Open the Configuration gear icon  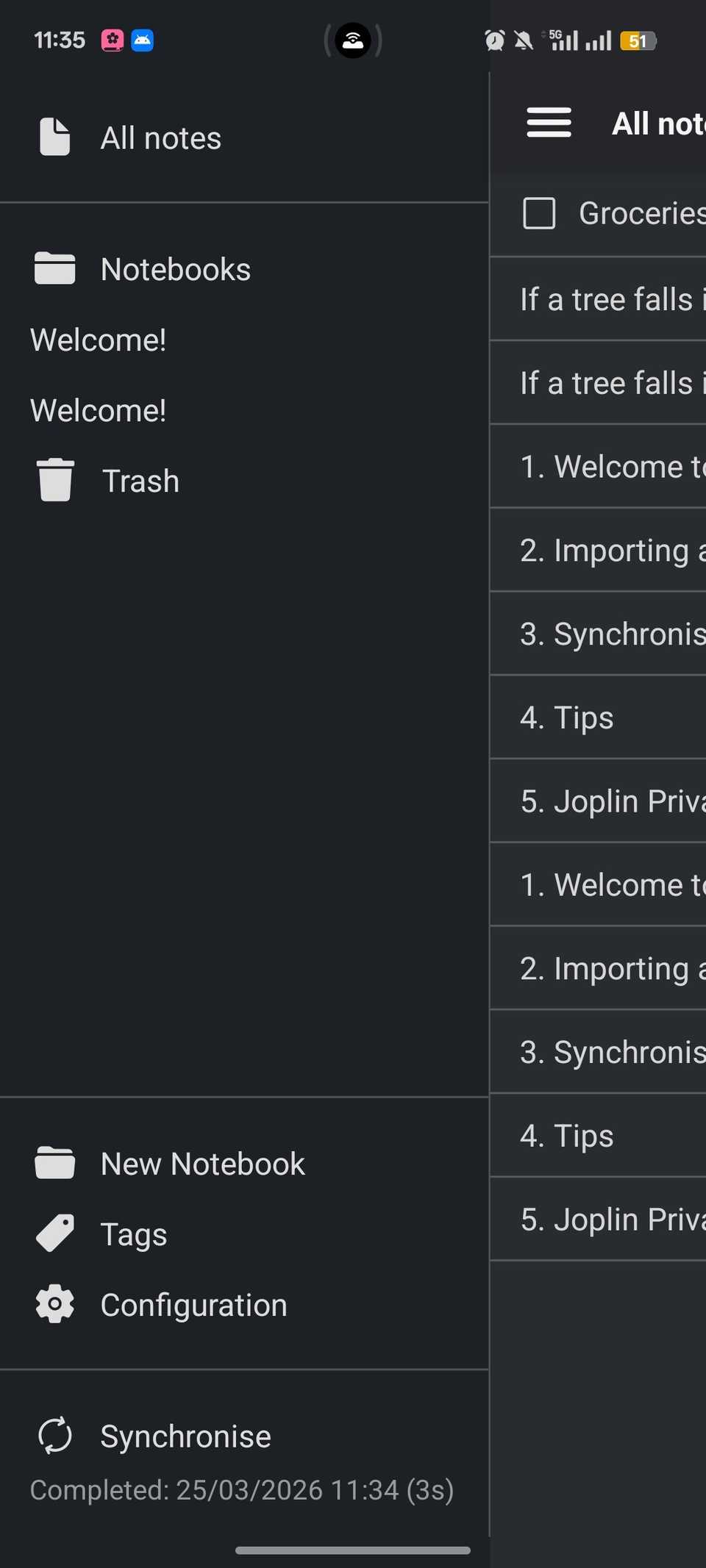(x=54, y=1305)
